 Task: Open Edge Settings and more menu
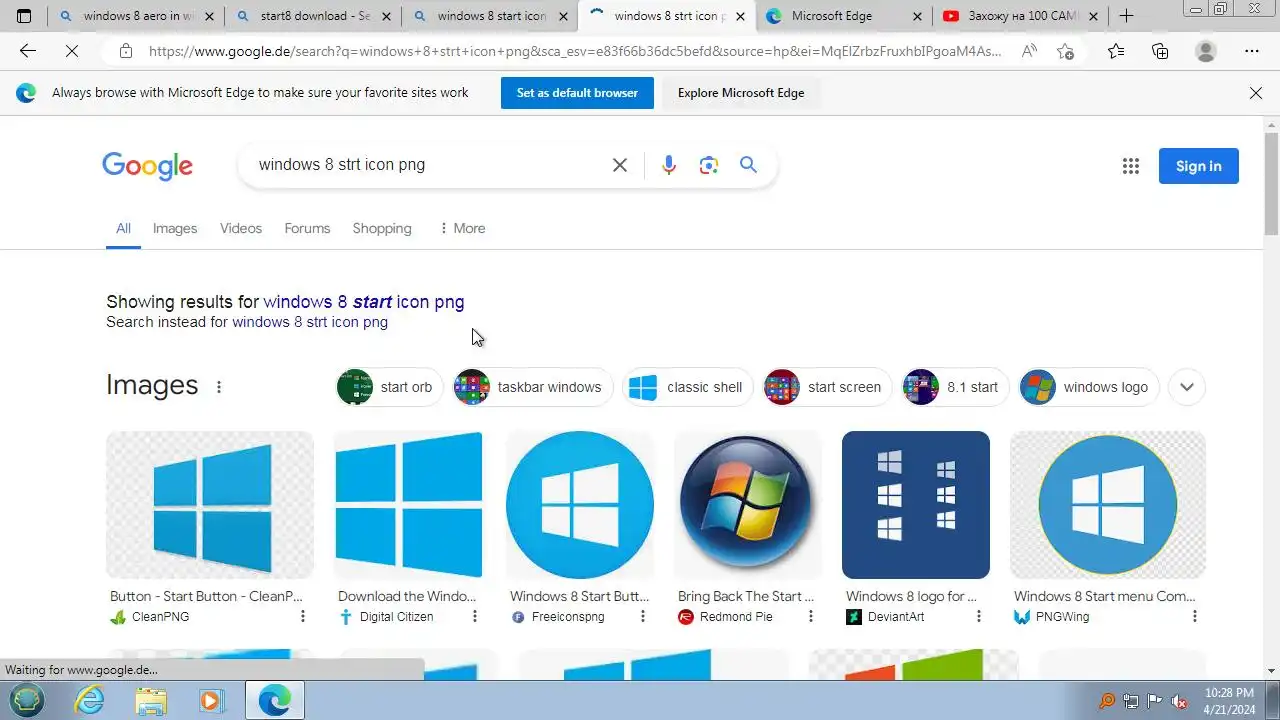point(1252,51)
